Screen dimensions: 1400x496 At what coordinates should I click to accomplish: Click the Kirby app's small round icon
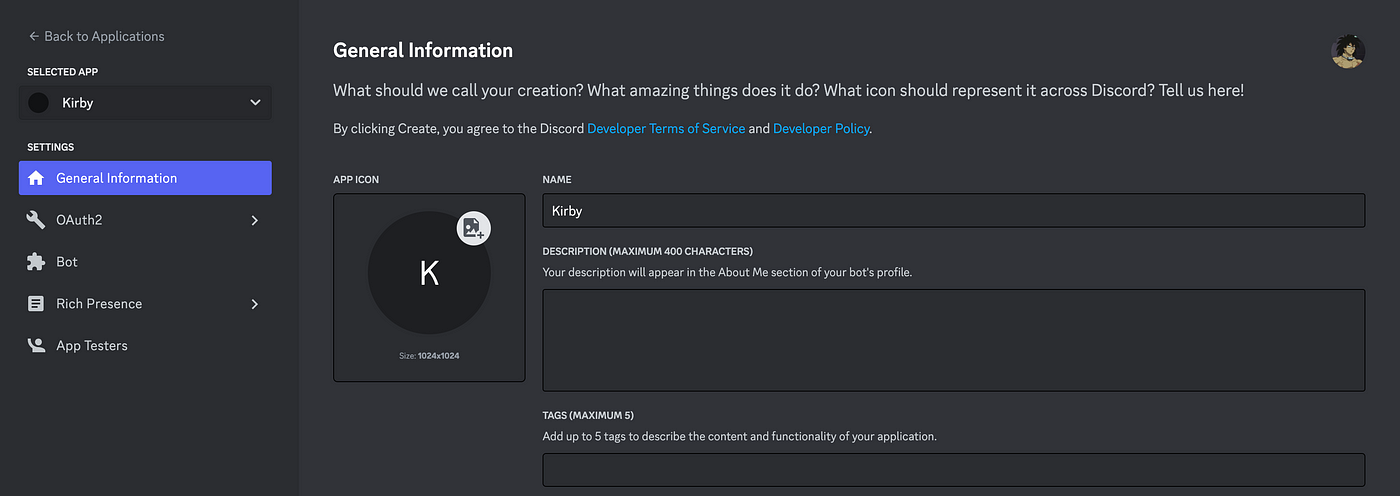click(39, 103)
